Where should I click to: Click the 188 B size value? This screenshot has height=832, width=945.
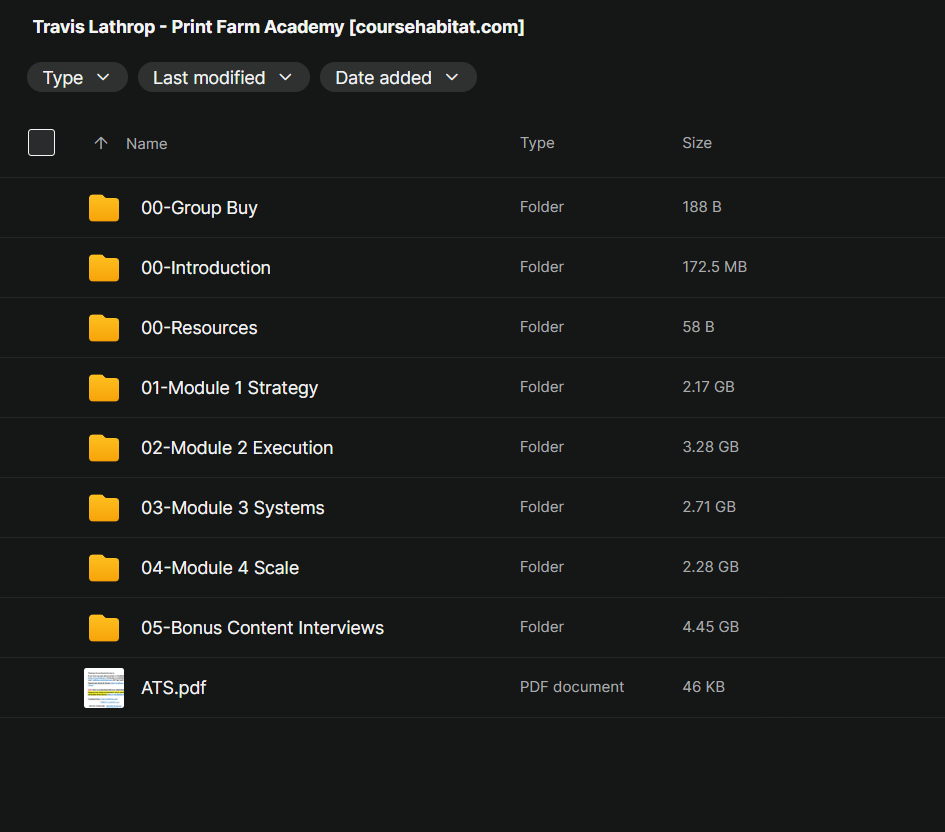click(x=702, y=207)
